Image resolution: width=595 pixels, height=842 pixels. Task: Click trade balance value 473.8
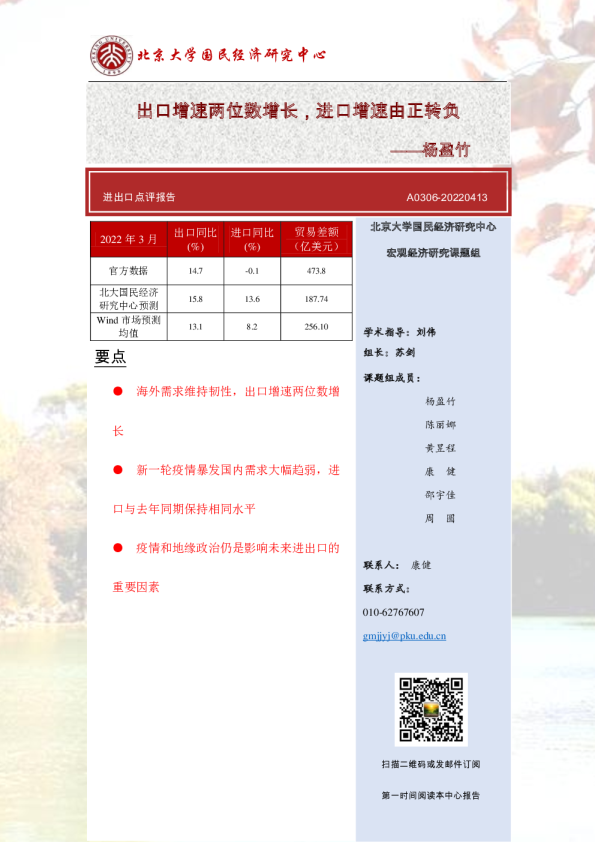[x=316, y=271]
